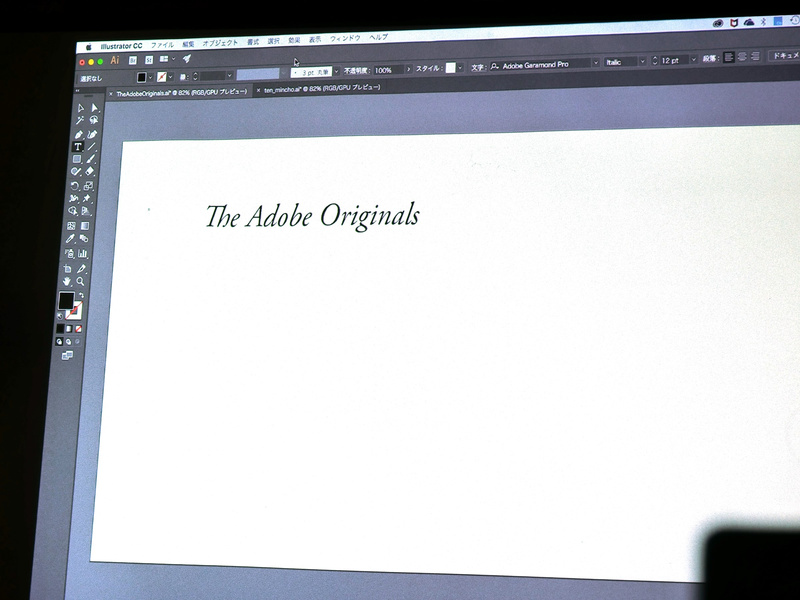Expand the opacity 100% arrow
Viewport: 800px width, 600px height.
coord(408,69)
